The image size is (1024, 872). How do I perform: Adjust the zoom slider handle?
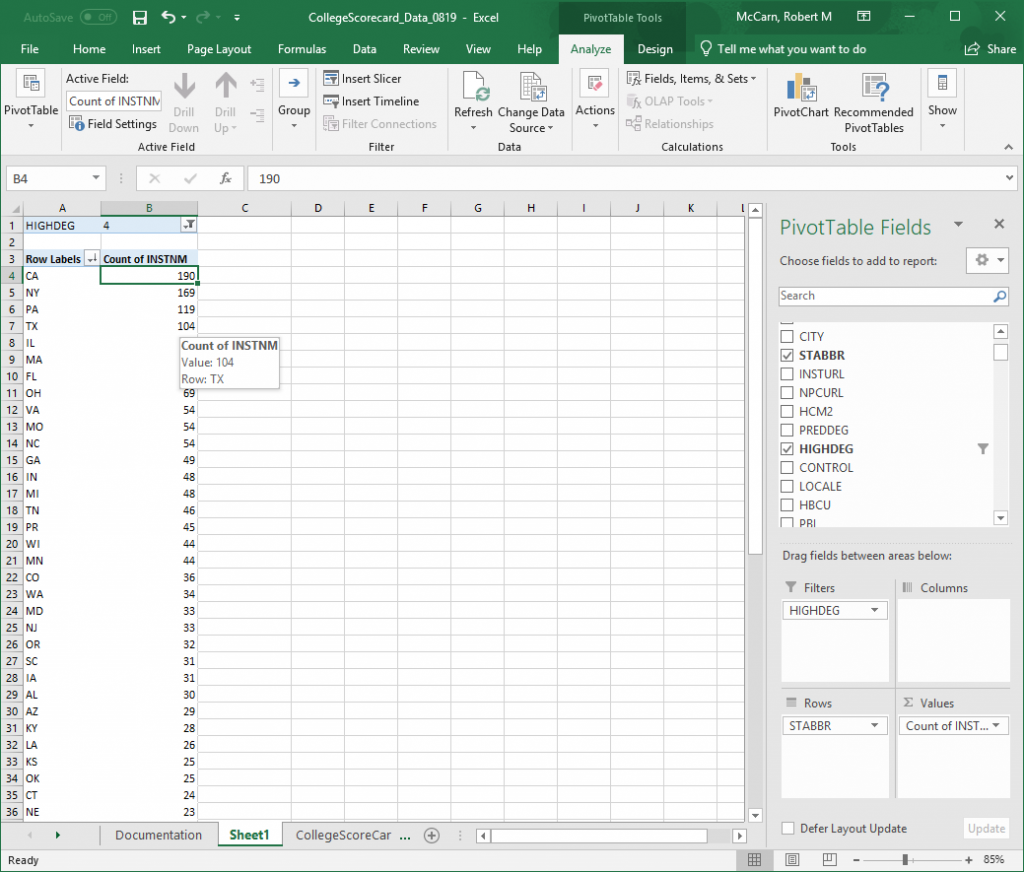pyautogui.click(x=905, y=860)
